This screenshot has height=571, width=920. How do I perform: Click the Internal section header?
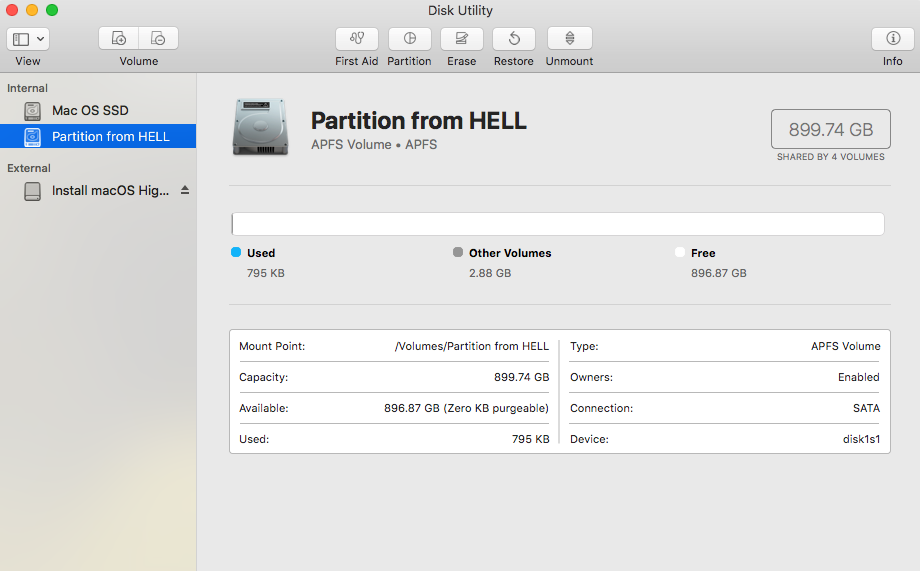(28, 88)
